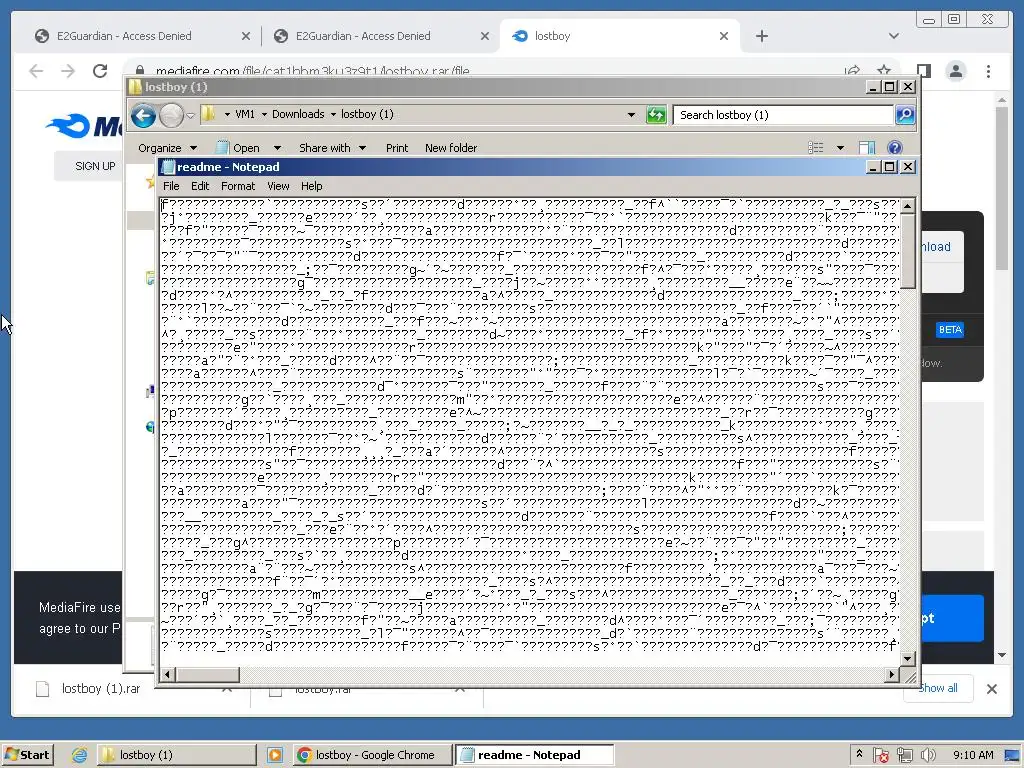Click New folder in Explorer toolbar
The width and height of the screenshot is (1024, 768).
451,148
